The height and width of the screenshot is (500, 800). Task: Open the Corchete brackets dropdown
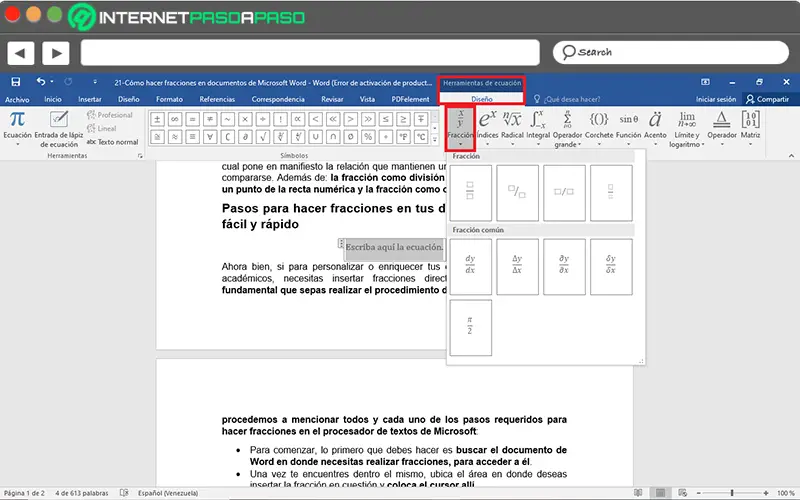599,128
